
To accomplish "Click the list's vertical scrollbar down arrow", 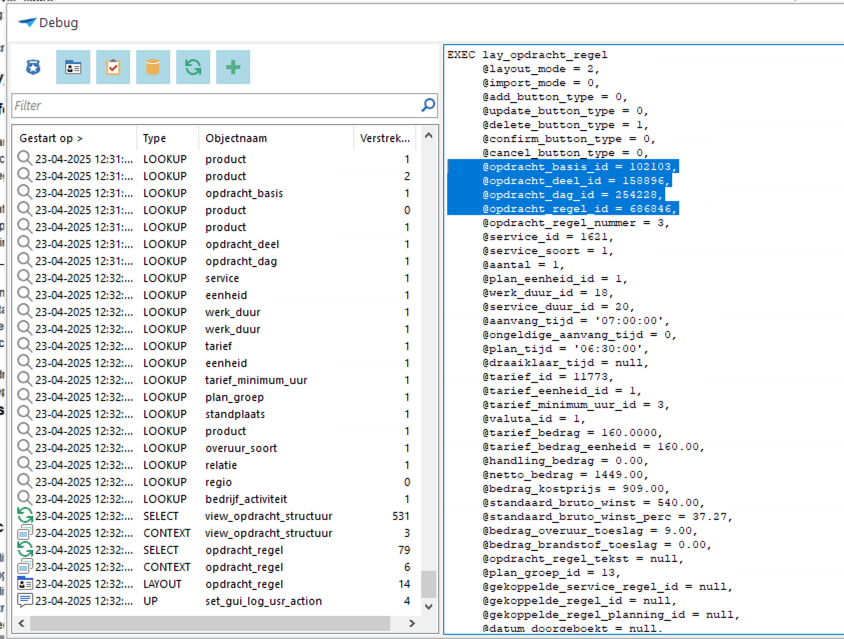I will coord(428,607).
